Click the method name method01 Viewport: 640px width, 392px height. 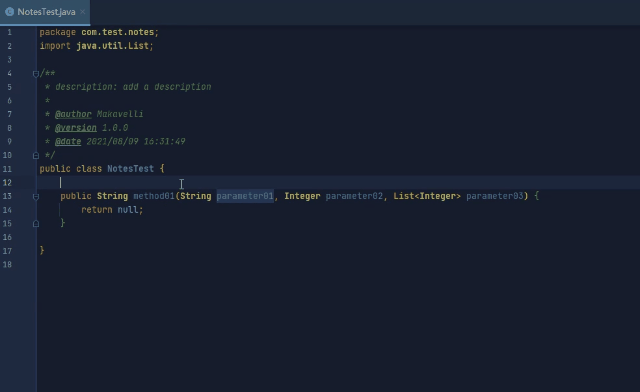pos(154,196)
